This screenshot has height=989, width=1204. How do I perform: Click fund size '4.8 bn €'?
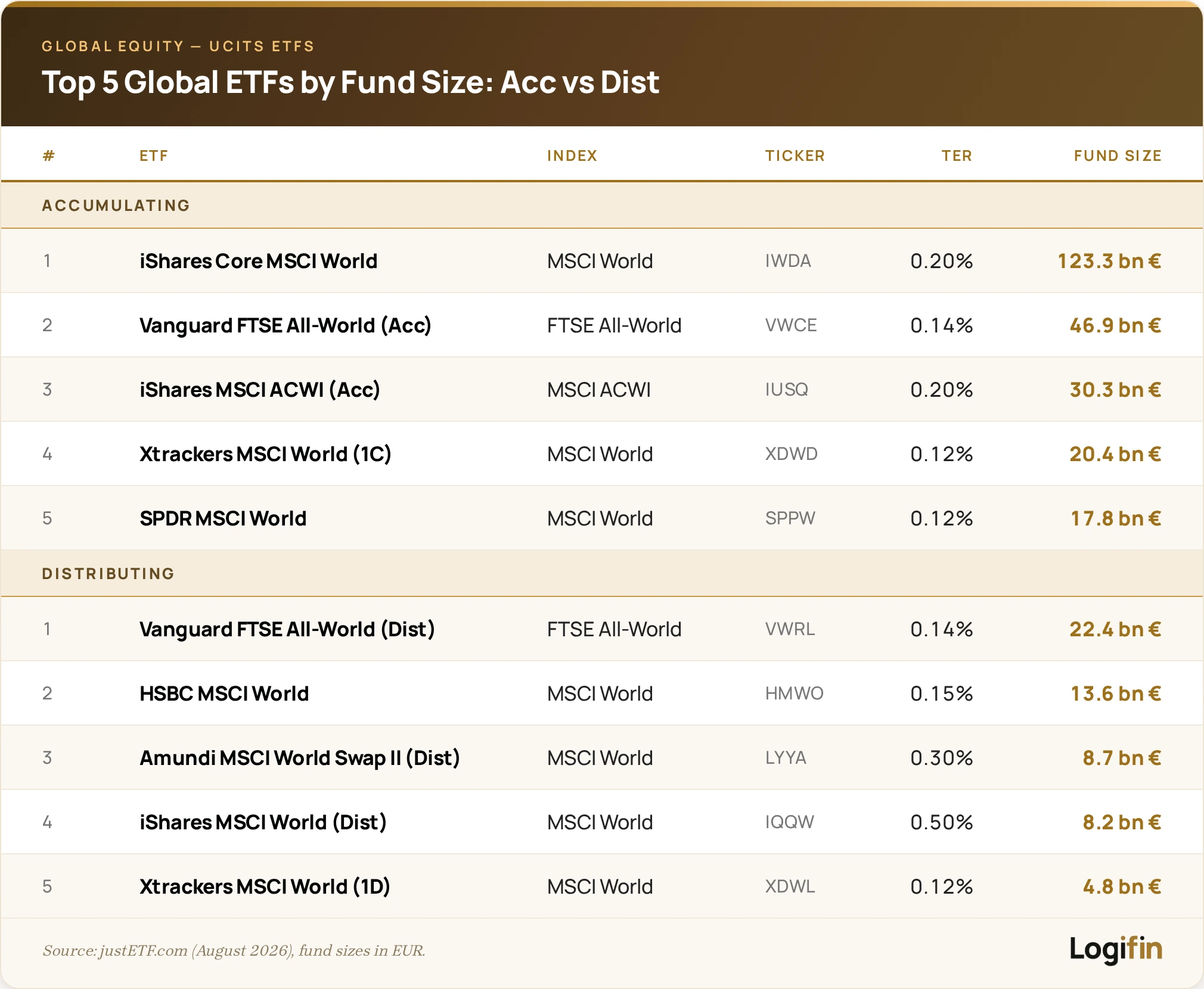click(1122, 887)
